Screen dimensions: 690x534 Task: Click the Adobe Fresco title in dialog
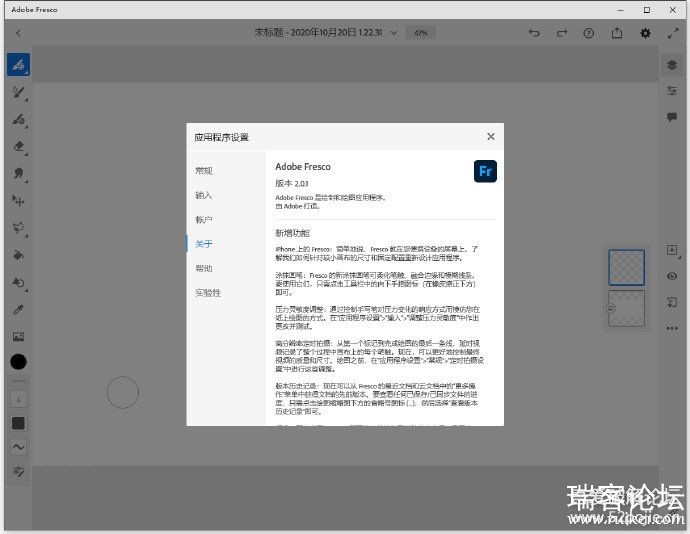coord(303,166)
